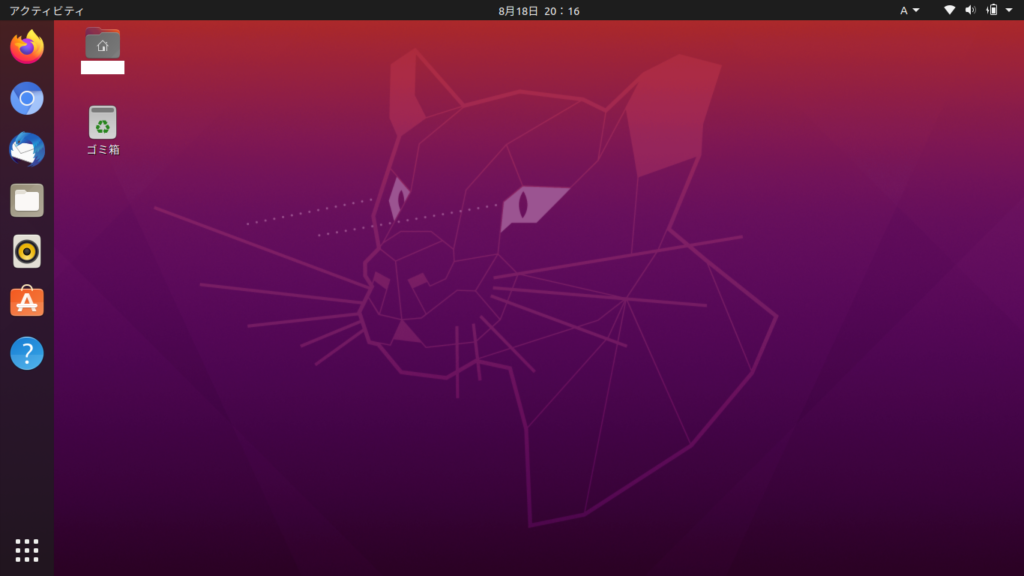The image size is (1024, 576).
Task: Click the battery status icon
Action: click(x=992, y=10)
